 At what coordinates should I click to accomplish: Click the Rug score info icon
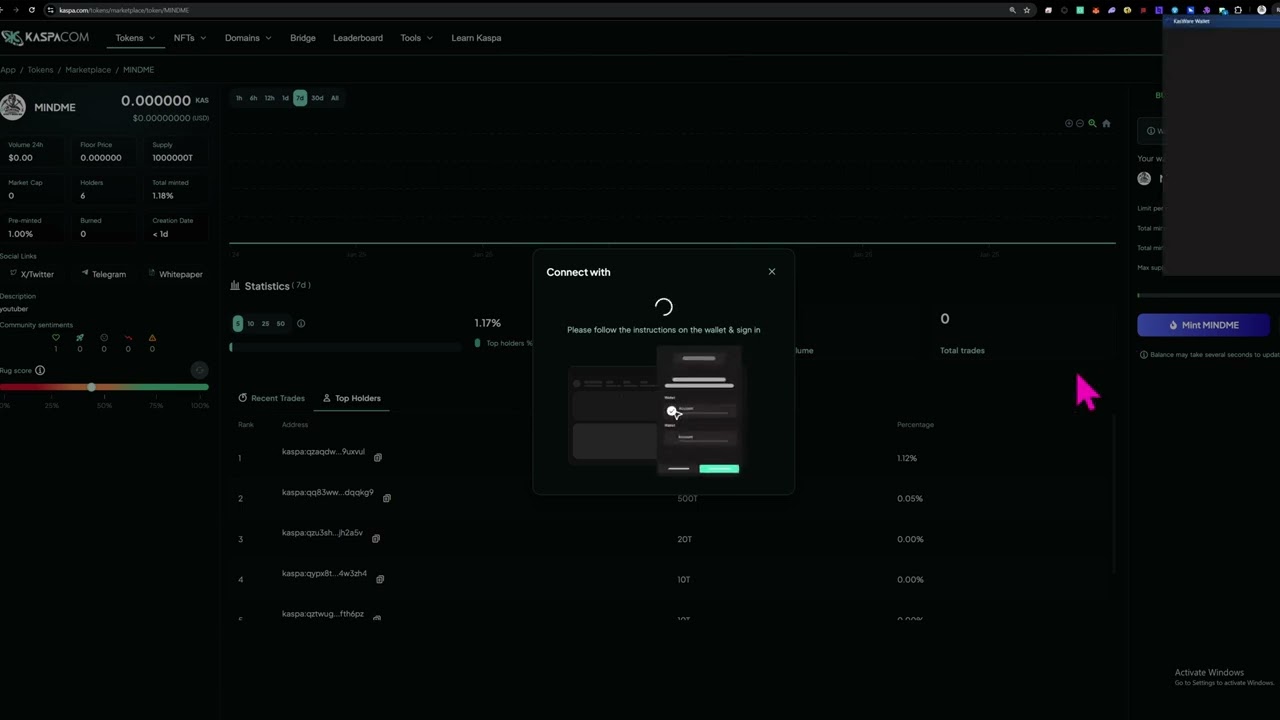[x=40, y=370]
